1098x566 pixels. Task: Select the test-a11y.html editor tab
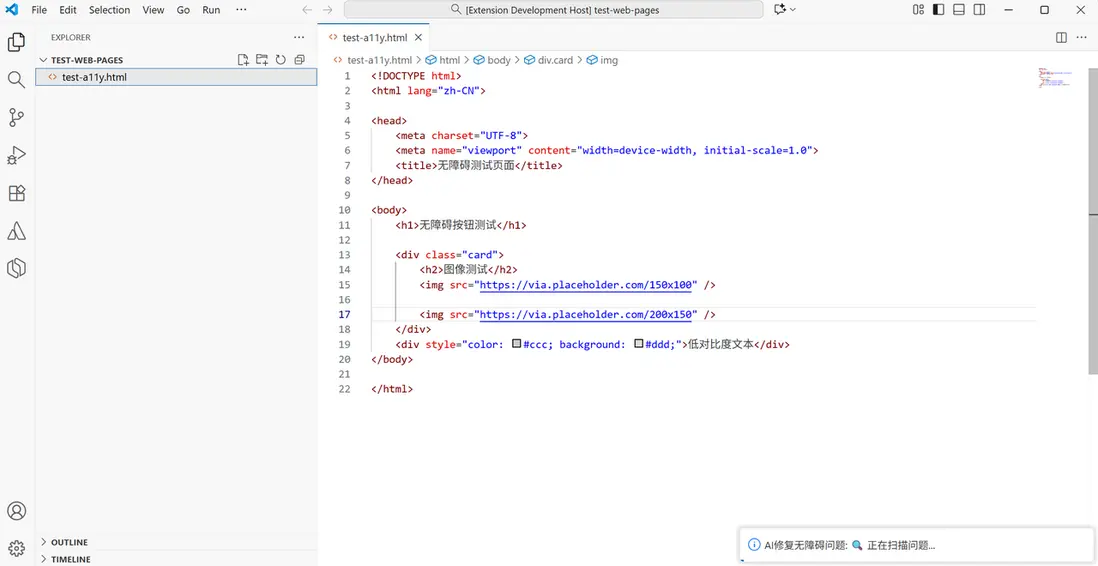(x=374, y=38)
